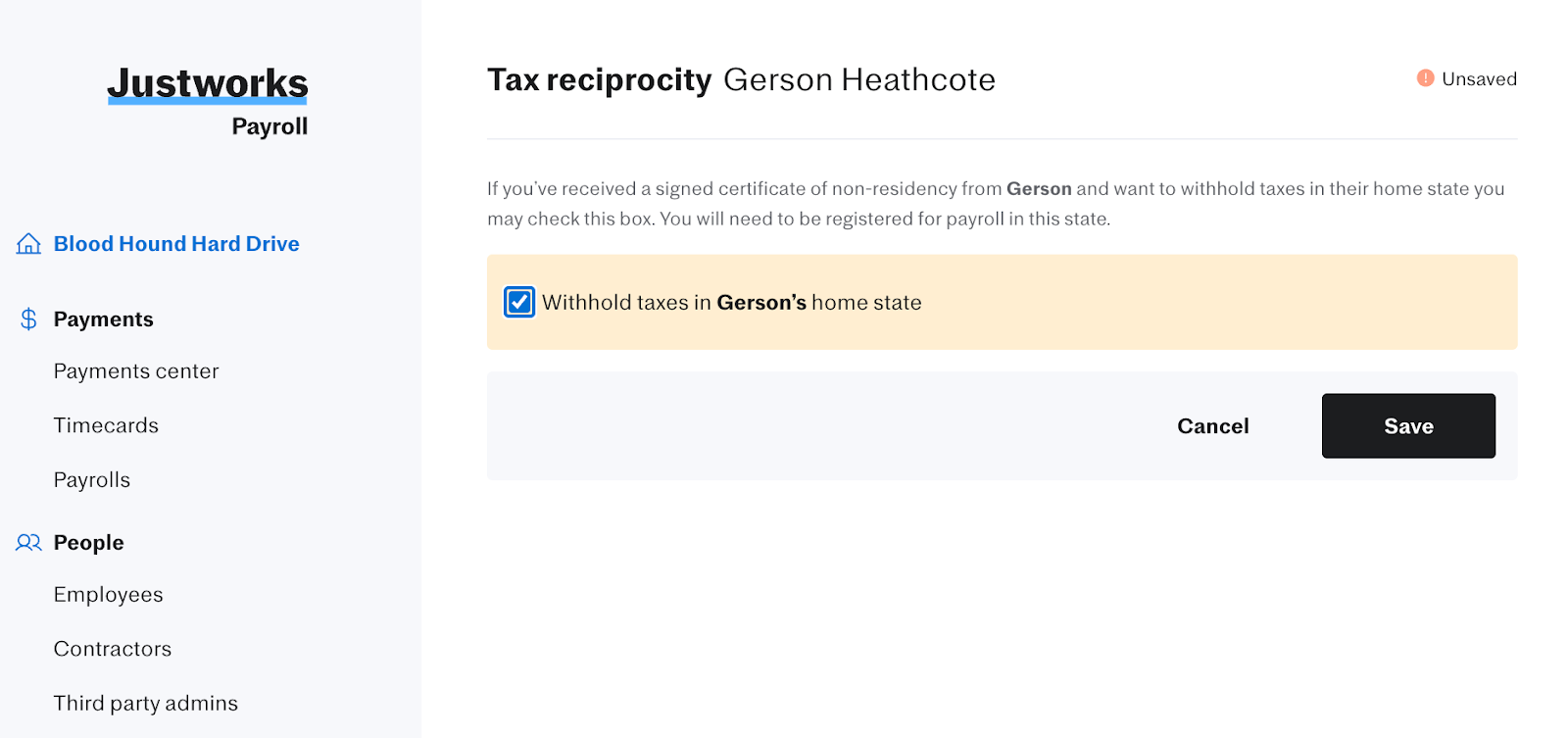The height and width of the screenshot is (738, 1568).
Task: Uncheck withholding taxes in Gerson's home state
Action: tap(518, 302)
